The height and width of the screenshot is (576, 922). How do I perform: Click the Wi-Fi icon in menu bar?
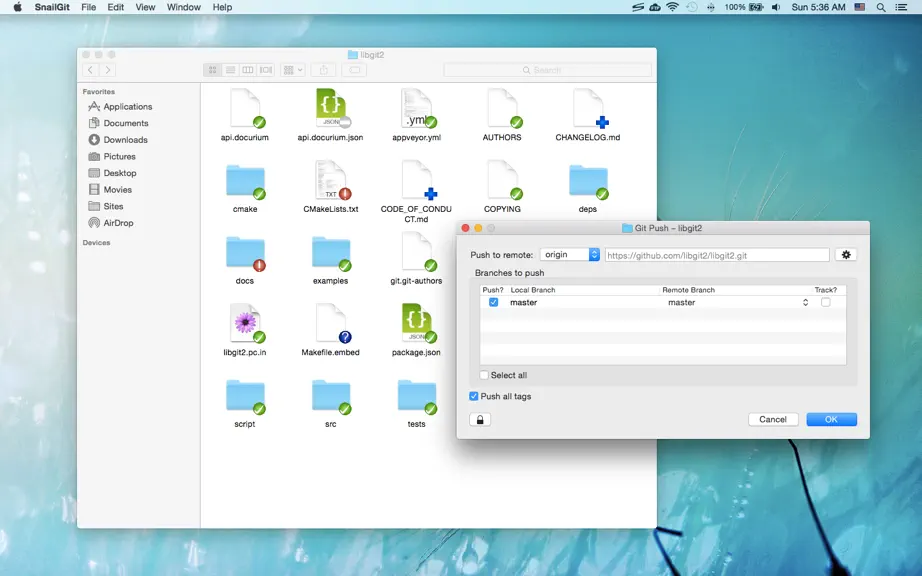coord(673,7)
